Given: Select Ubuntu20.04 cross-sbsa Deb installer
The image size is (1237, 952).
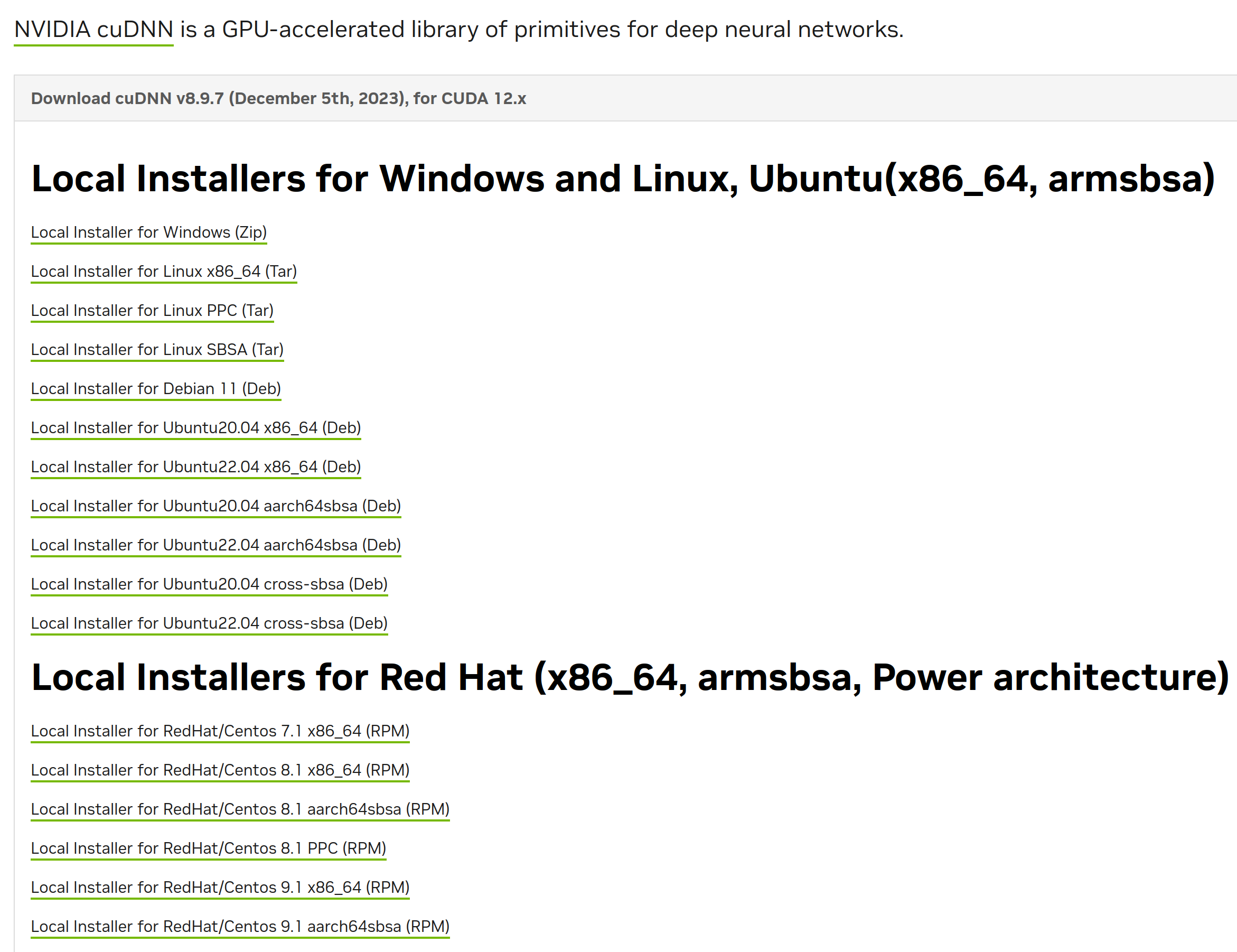Looking at the screenshot, I should click(x=209, y=584).
